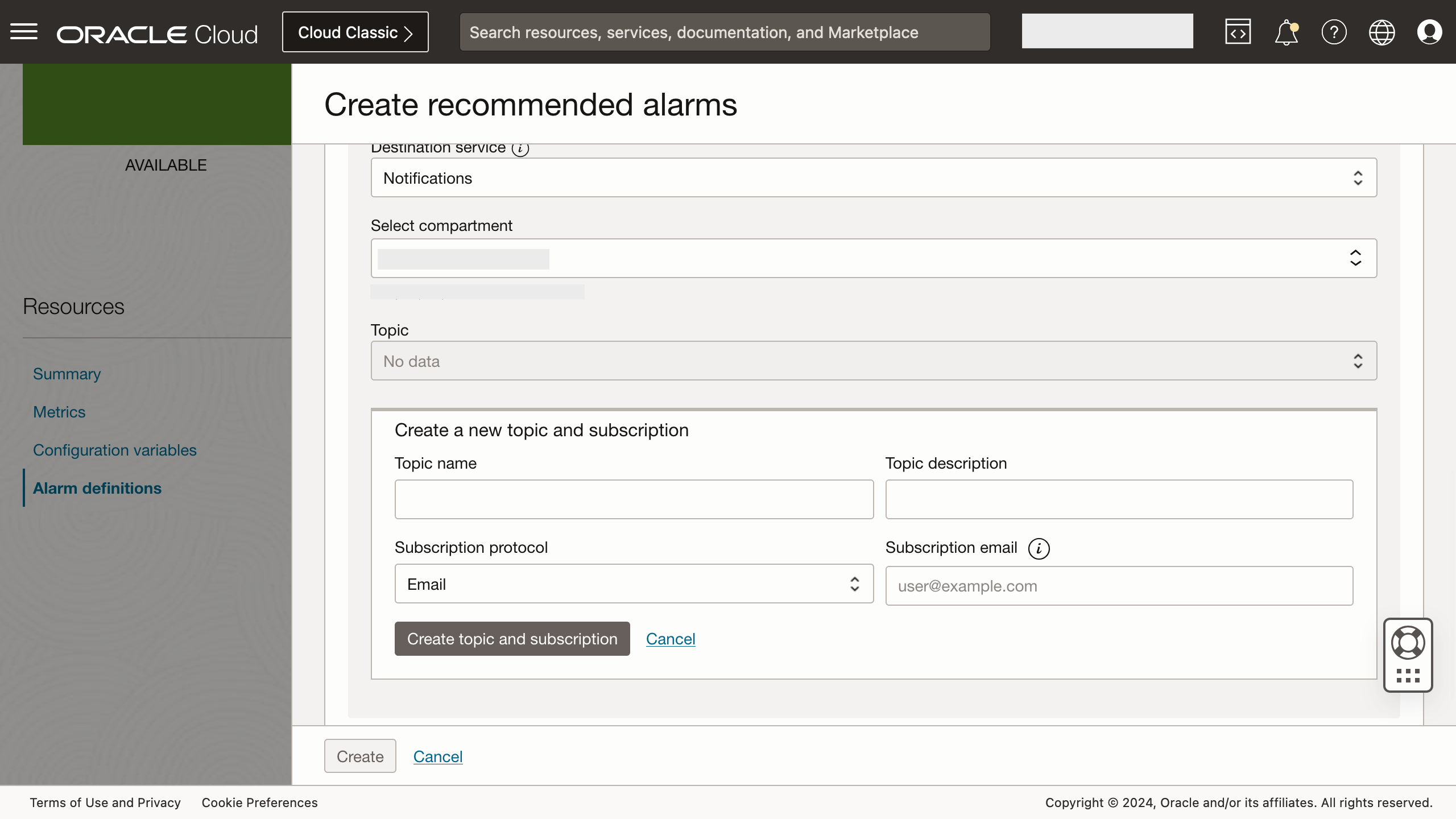Open the floating support life-ring widget
The width and height of the screenshot is (1456, 819).
tap(1408, 643)
